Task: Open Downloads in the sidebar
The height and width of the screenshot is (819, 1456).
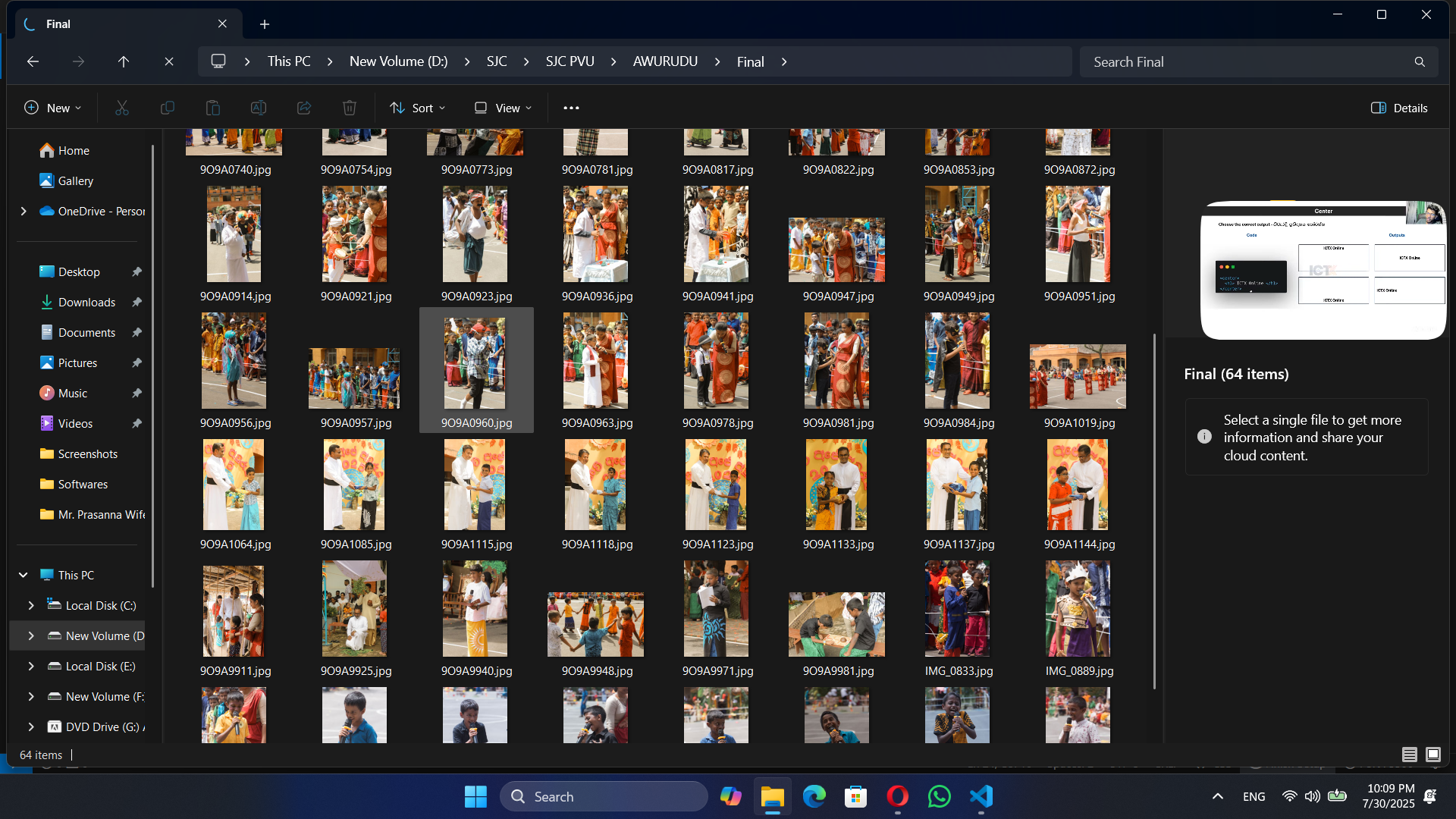Action: [86, 302]
